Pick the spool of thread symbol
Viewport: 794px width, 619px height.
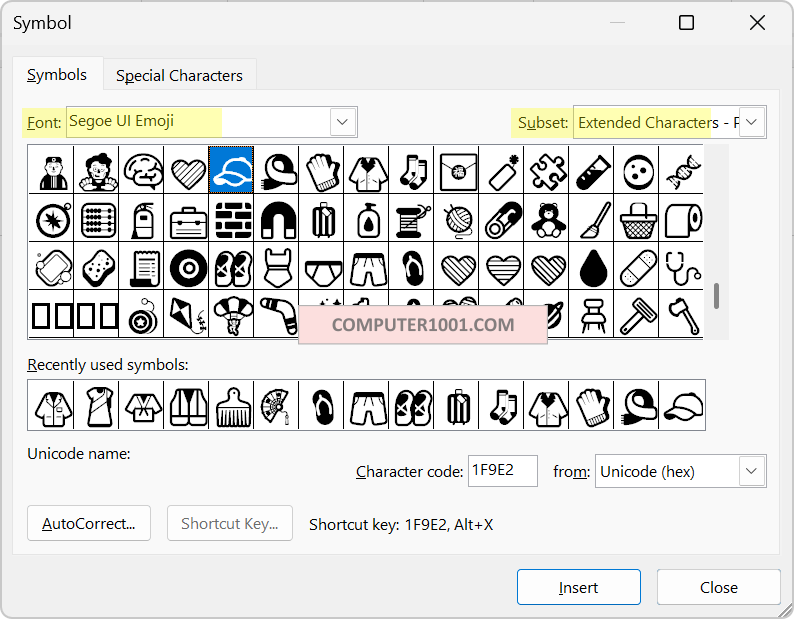[411, 218]
